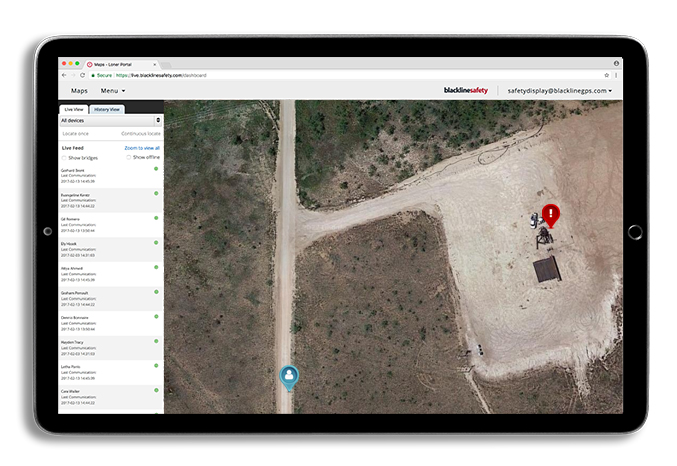677x466 pixels.
Task: Expand the Menu dropdown
Action: [x=112, y=91]
